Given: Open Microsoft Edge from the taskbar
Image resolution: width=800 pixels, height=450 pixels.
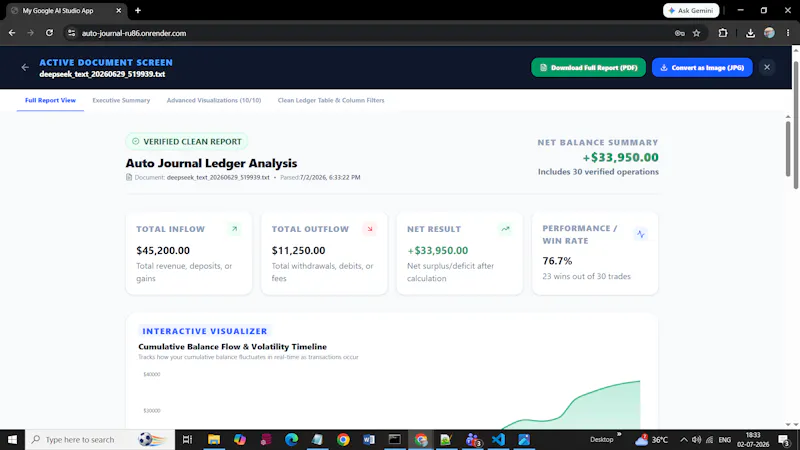Looking at the screenshot, I should (291, 439).
